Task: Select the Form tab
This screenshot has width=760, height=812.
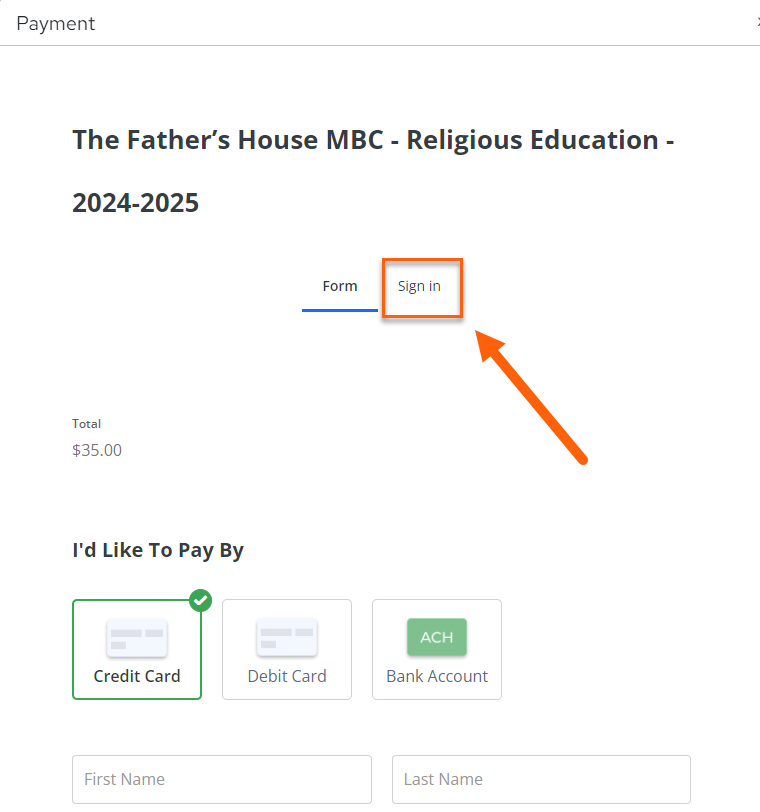Action: tap(340, 286)
